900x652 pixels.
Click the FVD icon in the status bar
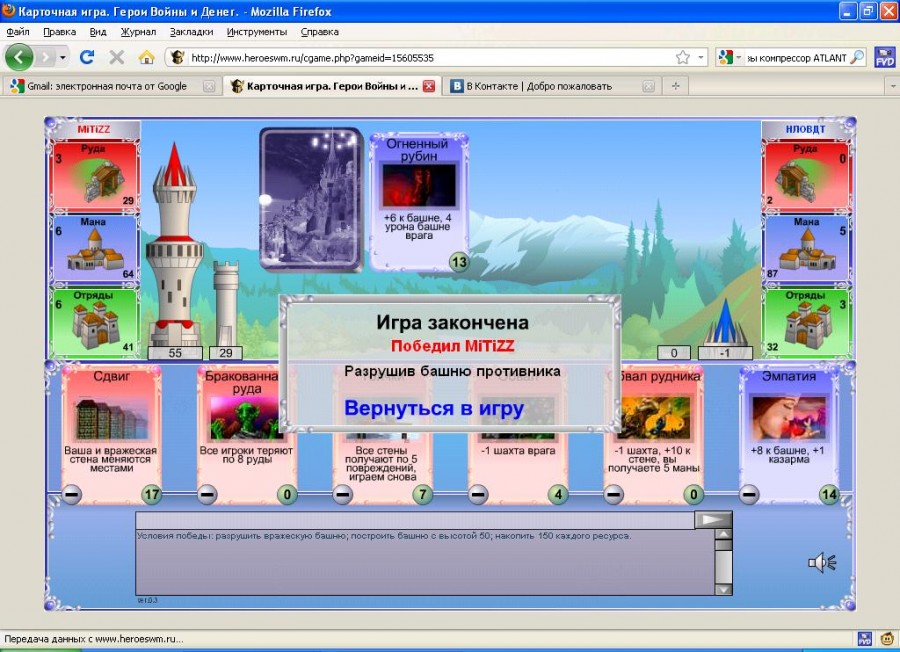pyautogui.click(x=864, y=639)
